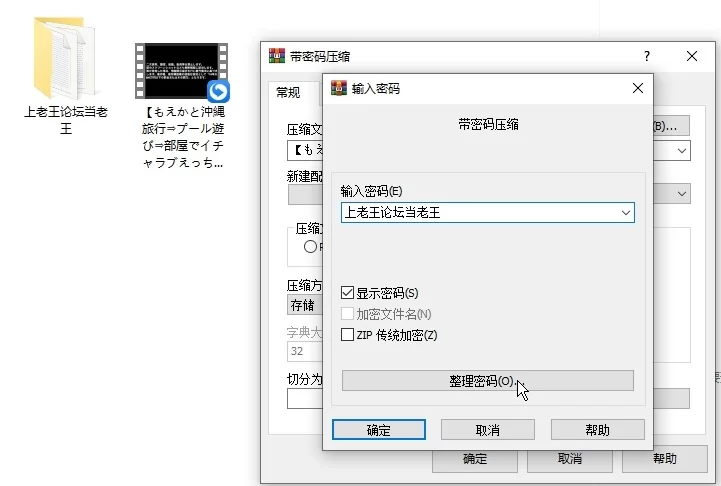Click 帮助 in the 输入密码 dialog
The image size is (721, 486).
click(597, 430)
